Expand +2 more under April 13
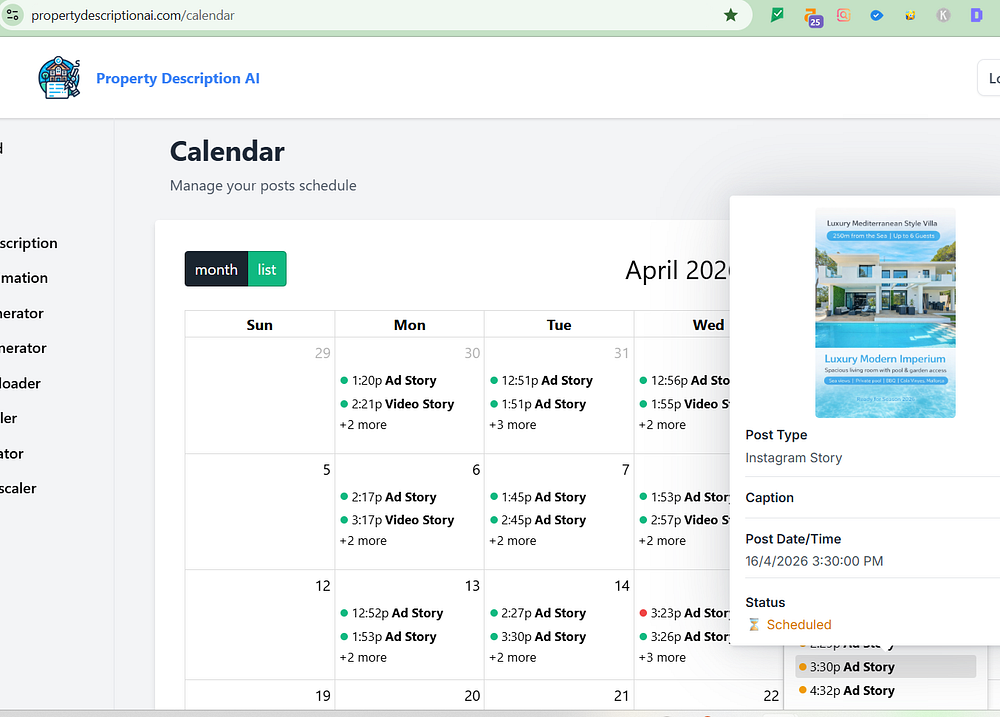The image size is (1000, 717). (x=363, y=658)
